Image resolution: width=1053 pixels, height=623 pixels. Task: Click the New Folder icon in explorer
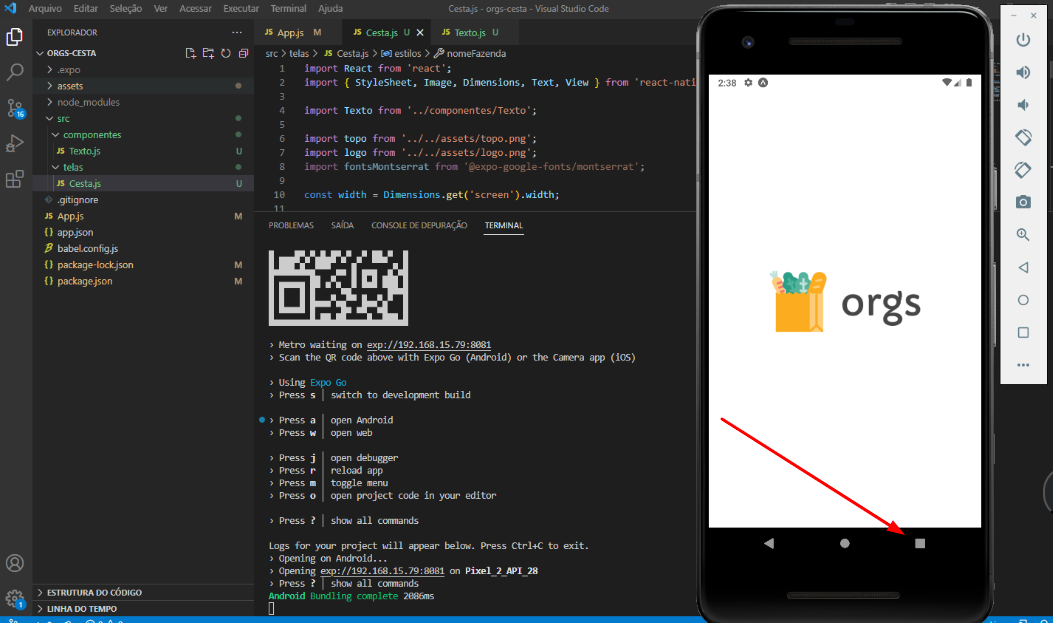(208, 53)
